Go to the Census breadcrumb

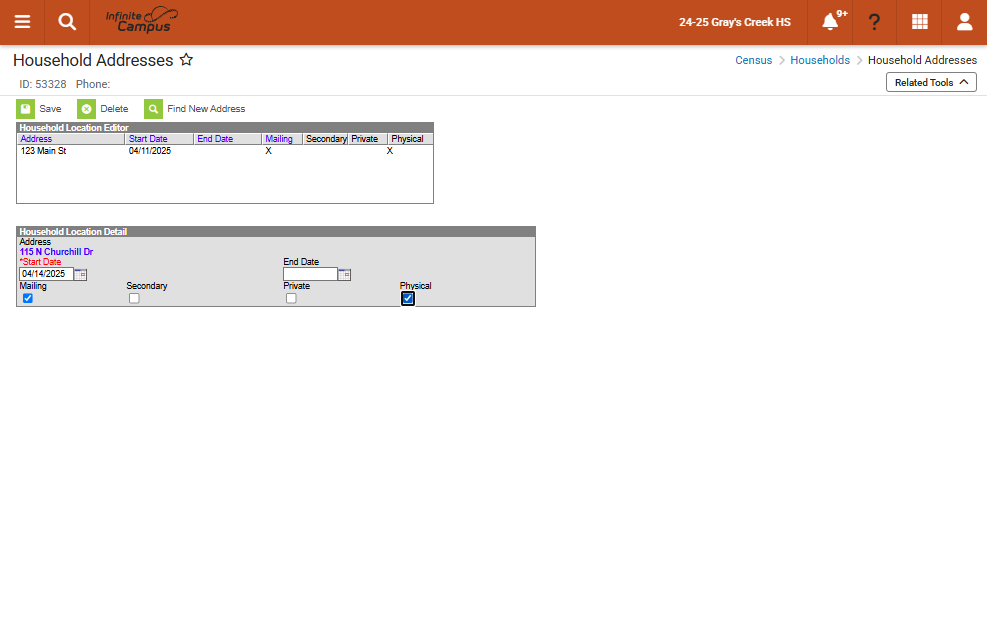(753, 60)
